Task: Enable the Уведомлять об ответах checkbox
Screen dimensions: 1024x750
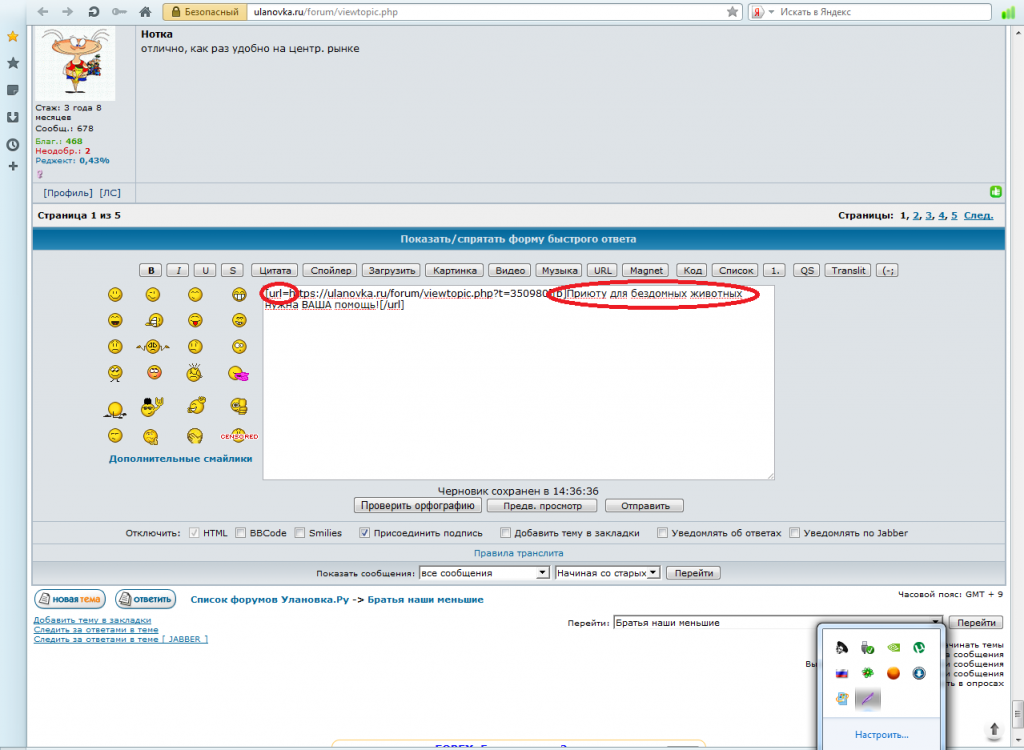Action: click(662, 532)
